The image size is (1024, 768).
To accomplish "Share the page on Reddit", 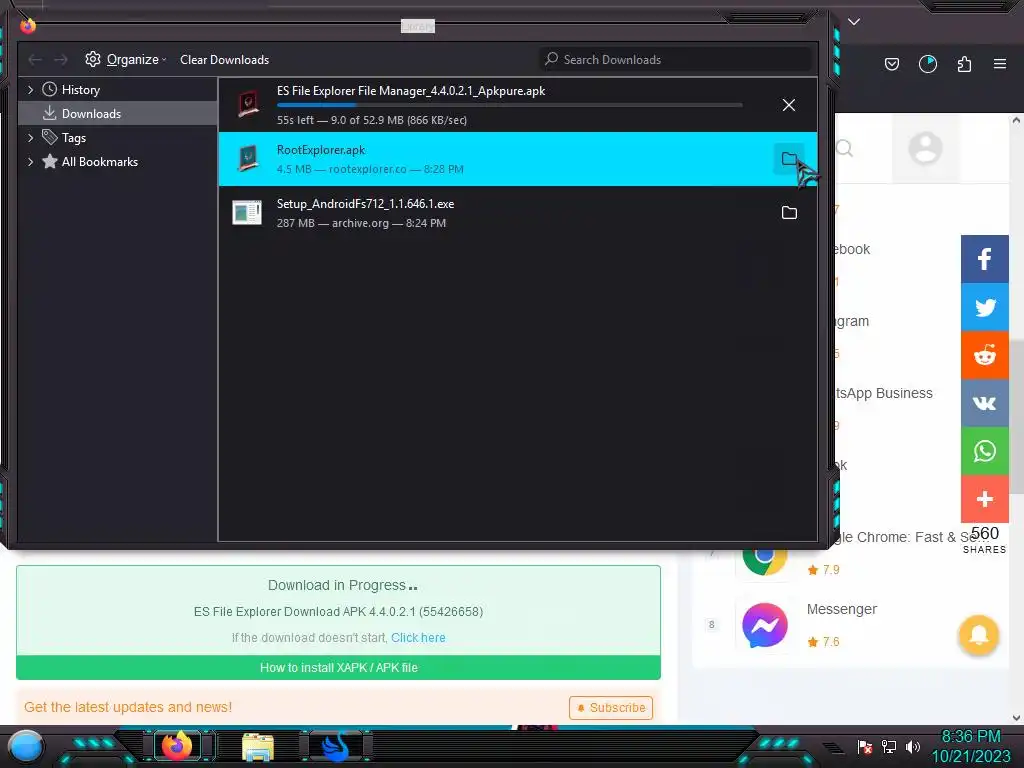I will (985, 355).
